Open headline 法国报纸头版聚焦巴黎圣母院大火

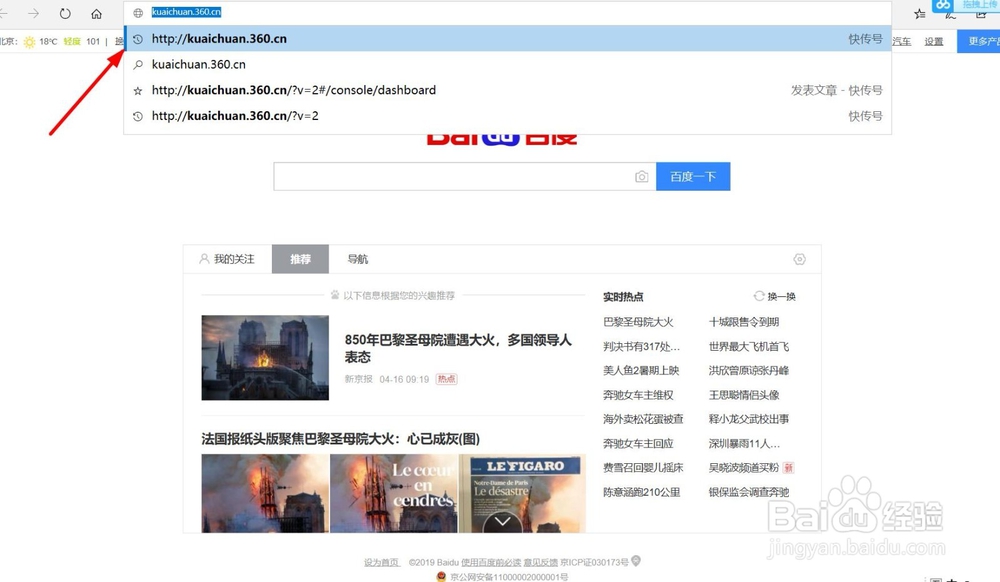341,439
